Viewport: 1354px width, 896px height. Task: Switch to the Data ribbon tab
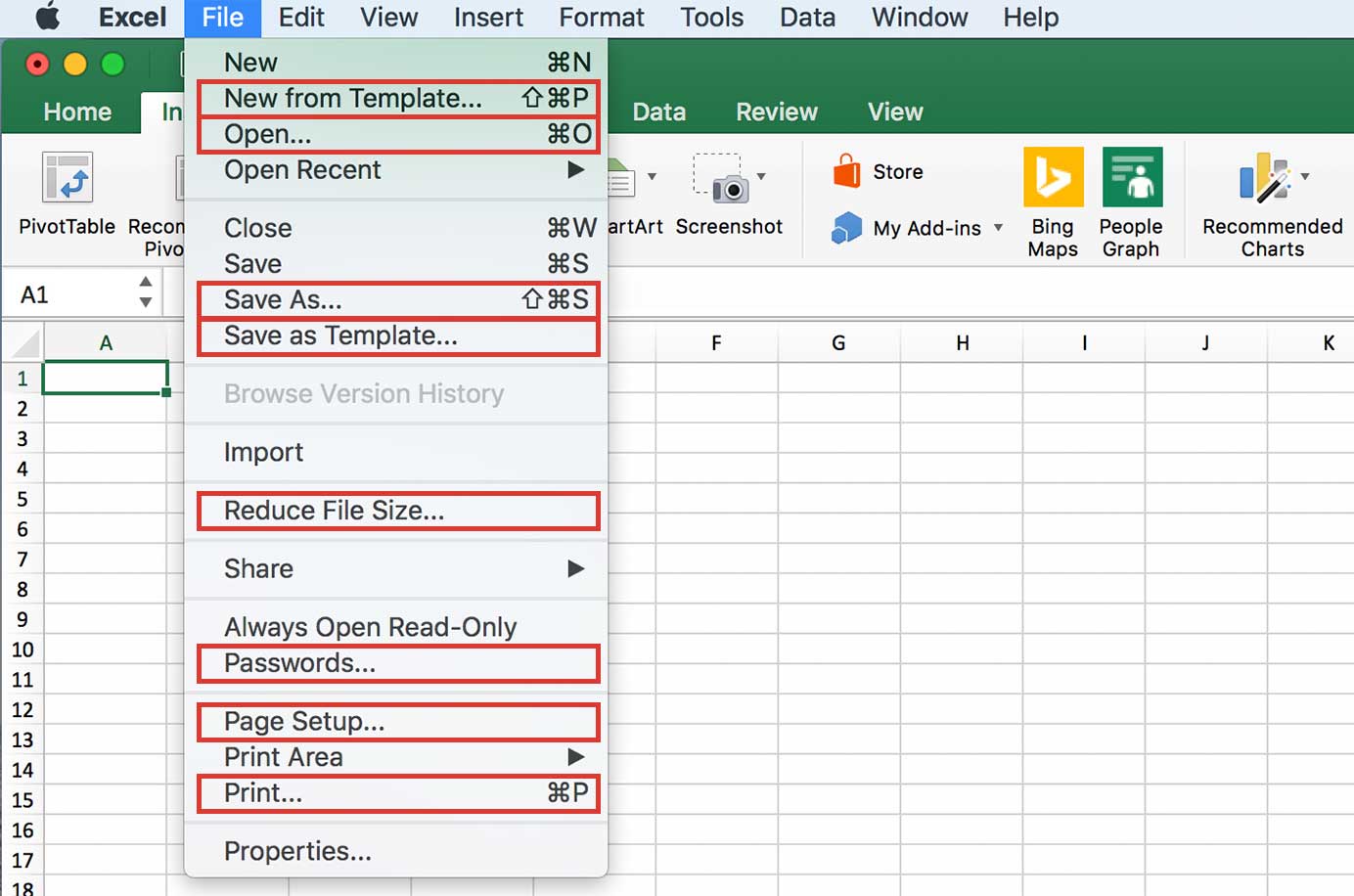[x=659, y=112]
